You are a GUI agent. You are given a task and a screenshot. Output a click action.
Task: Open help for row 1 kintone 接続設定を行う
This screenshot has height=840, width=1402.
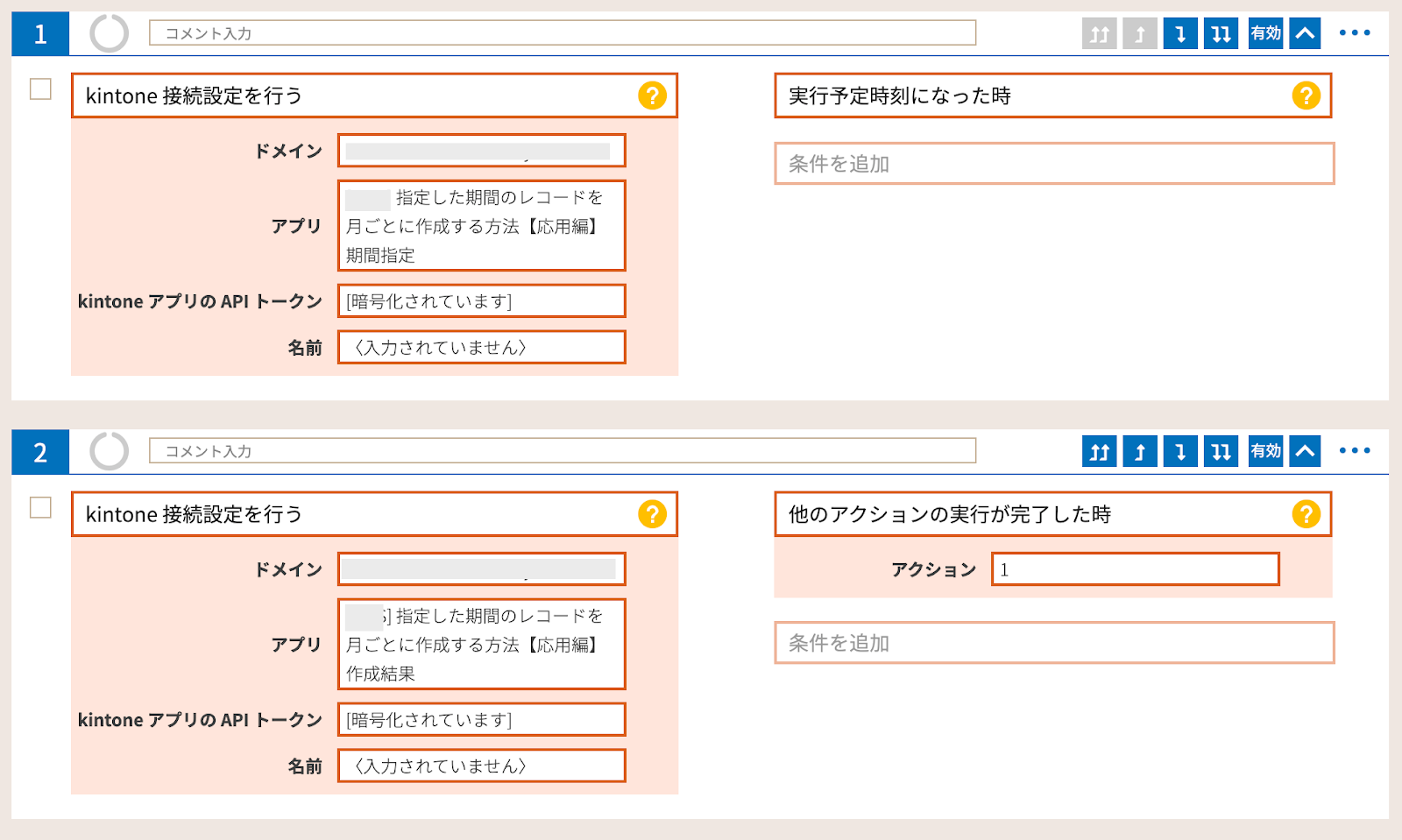click(652, 95)
